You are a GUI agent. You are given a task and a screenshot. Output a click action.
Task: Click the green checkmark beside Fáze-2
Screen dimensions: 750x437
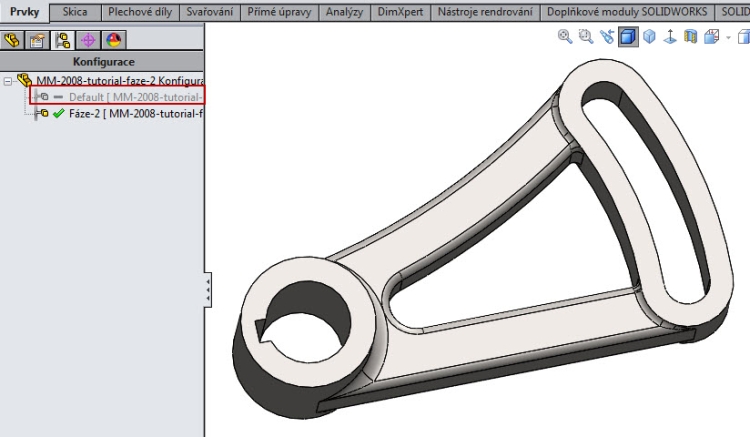tap(59, 113)
